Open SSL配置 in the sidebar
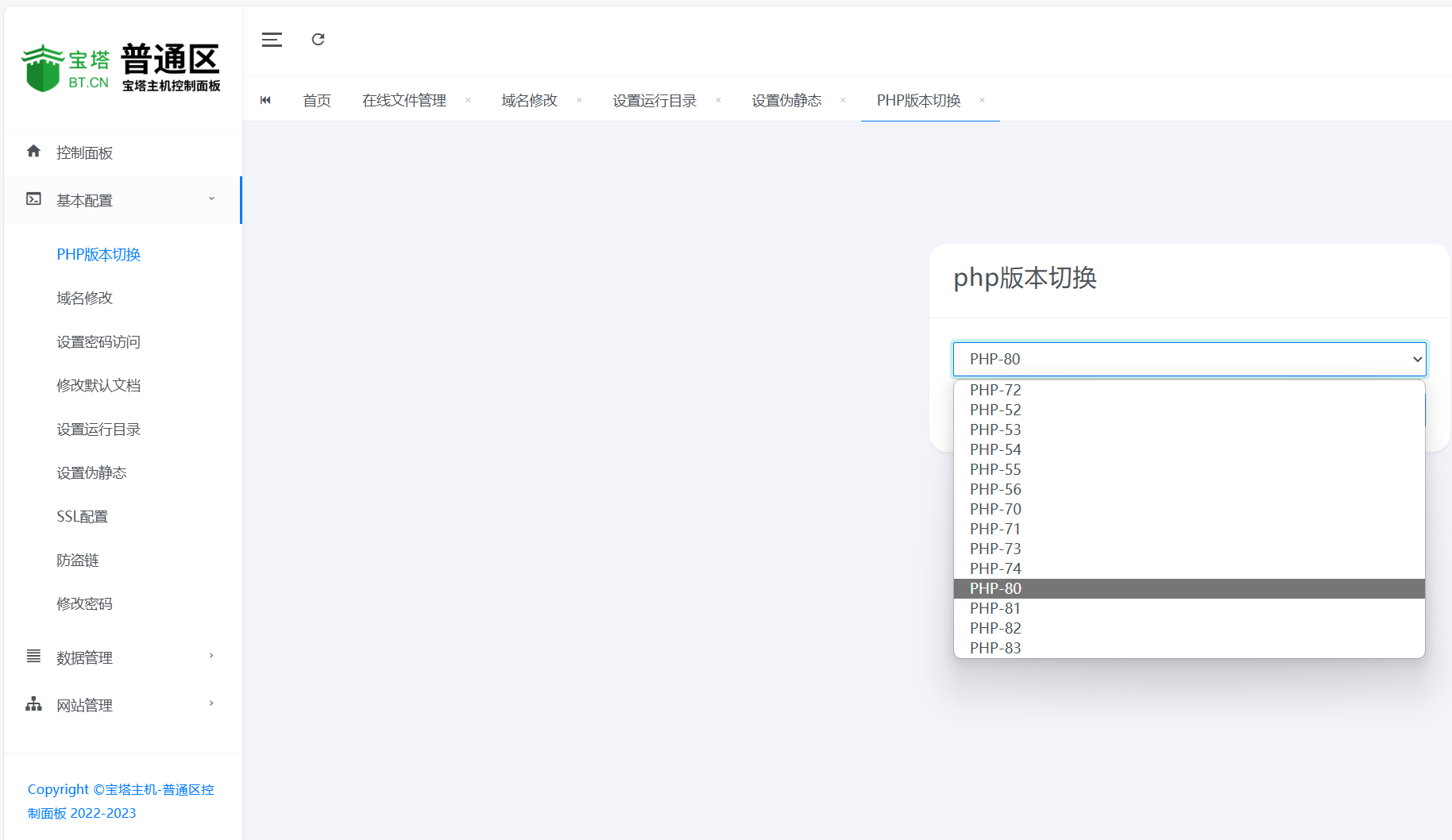The image size is (1452, 840). point(82,517)
